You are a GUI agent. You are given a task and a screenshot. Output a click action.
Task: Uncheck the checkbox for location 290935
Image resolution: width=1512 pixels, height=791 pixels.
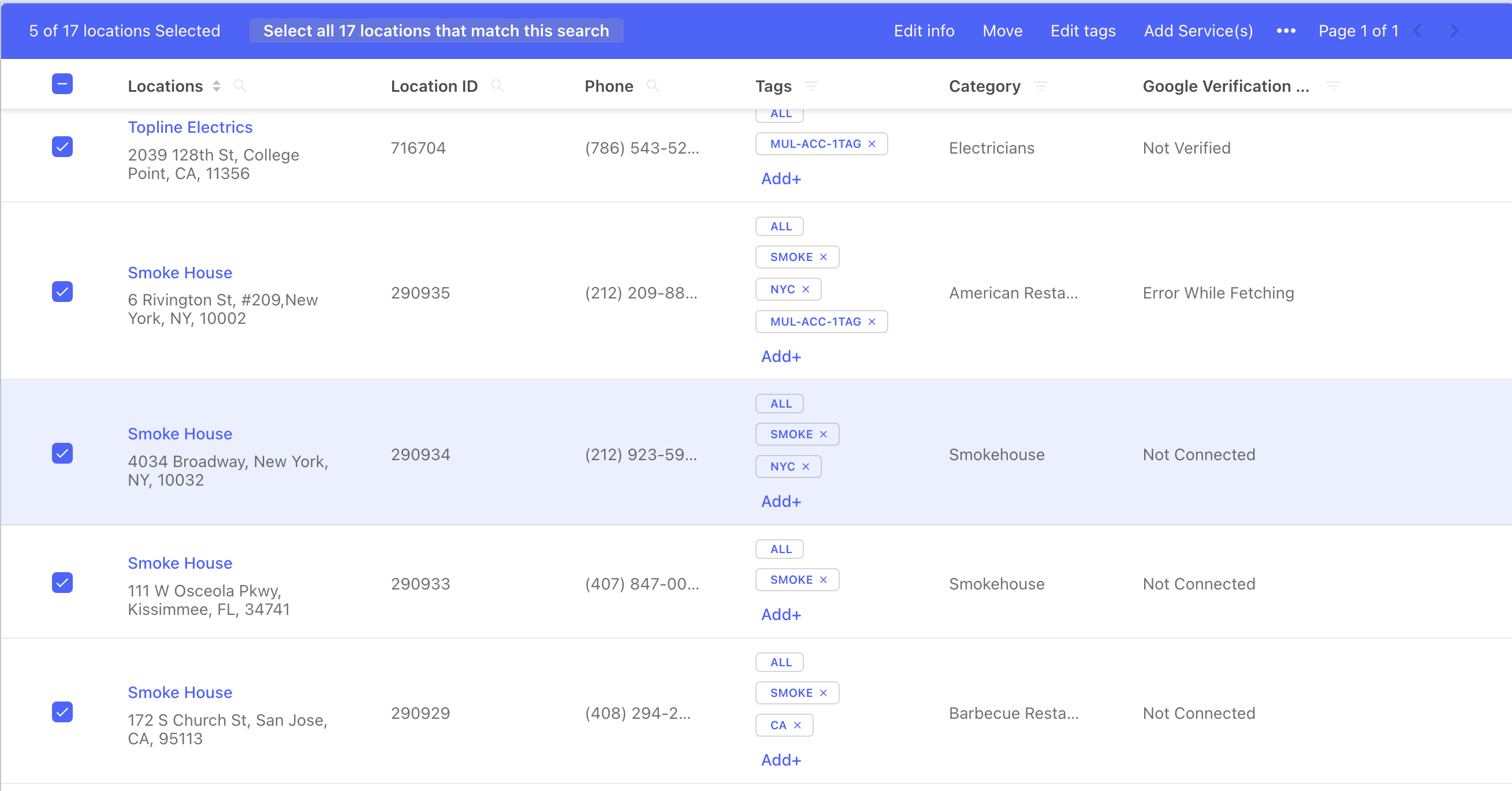point(62,292)
